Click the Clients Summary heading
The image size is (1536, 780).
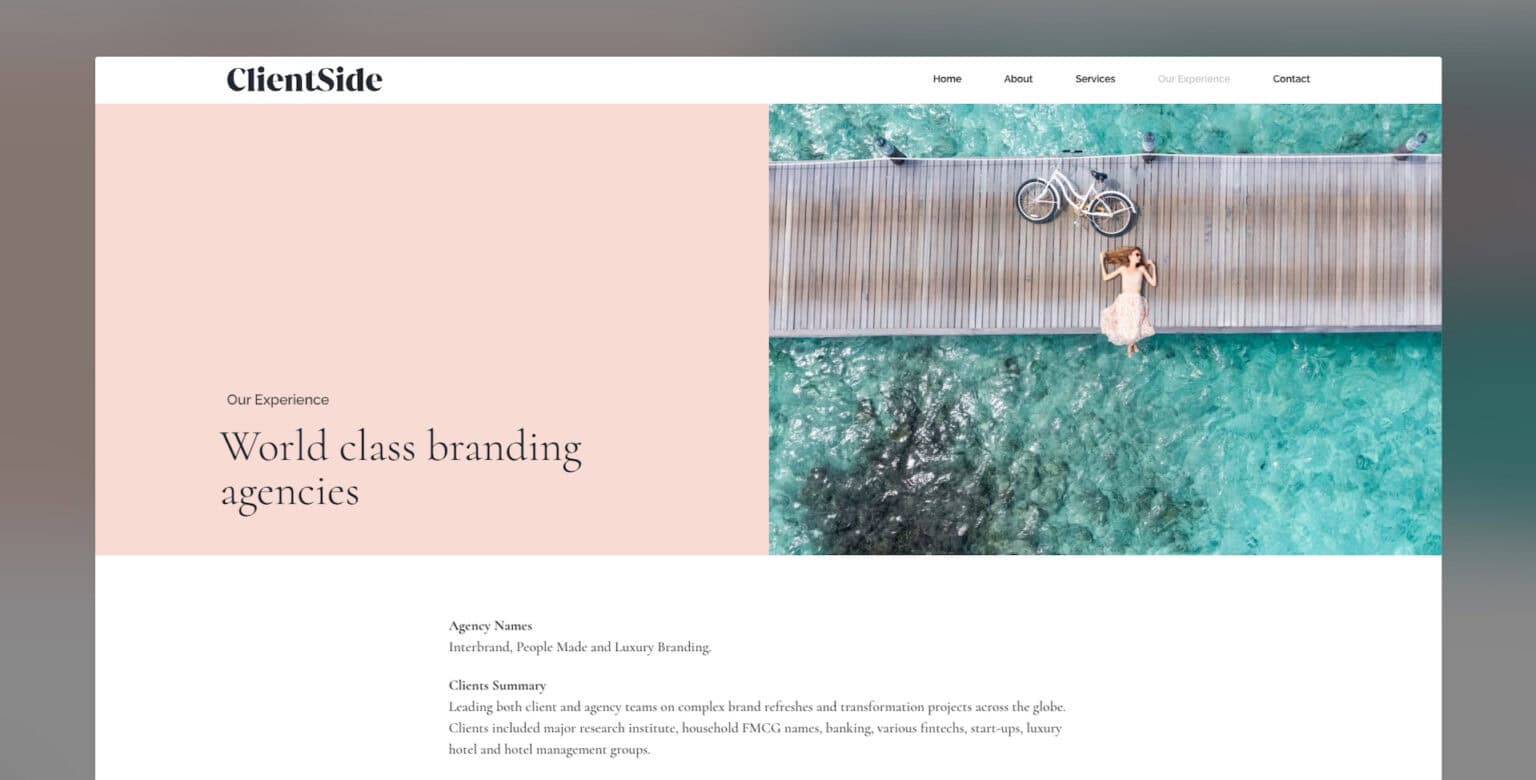[x=497, y=686]
